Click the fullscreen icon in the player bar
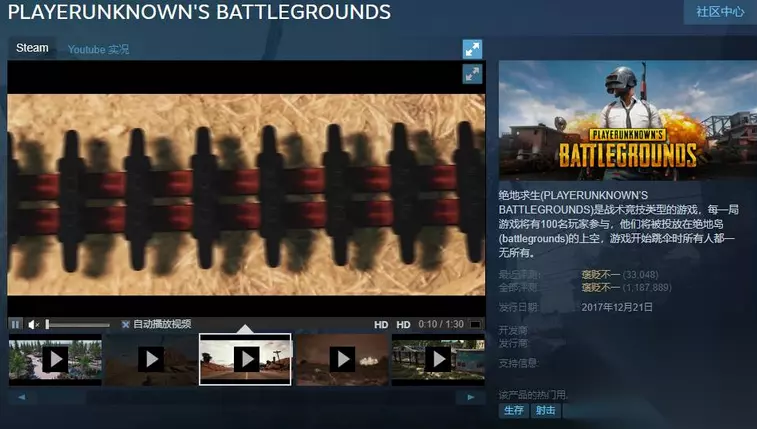757x429 pixels. click(476, 325)
